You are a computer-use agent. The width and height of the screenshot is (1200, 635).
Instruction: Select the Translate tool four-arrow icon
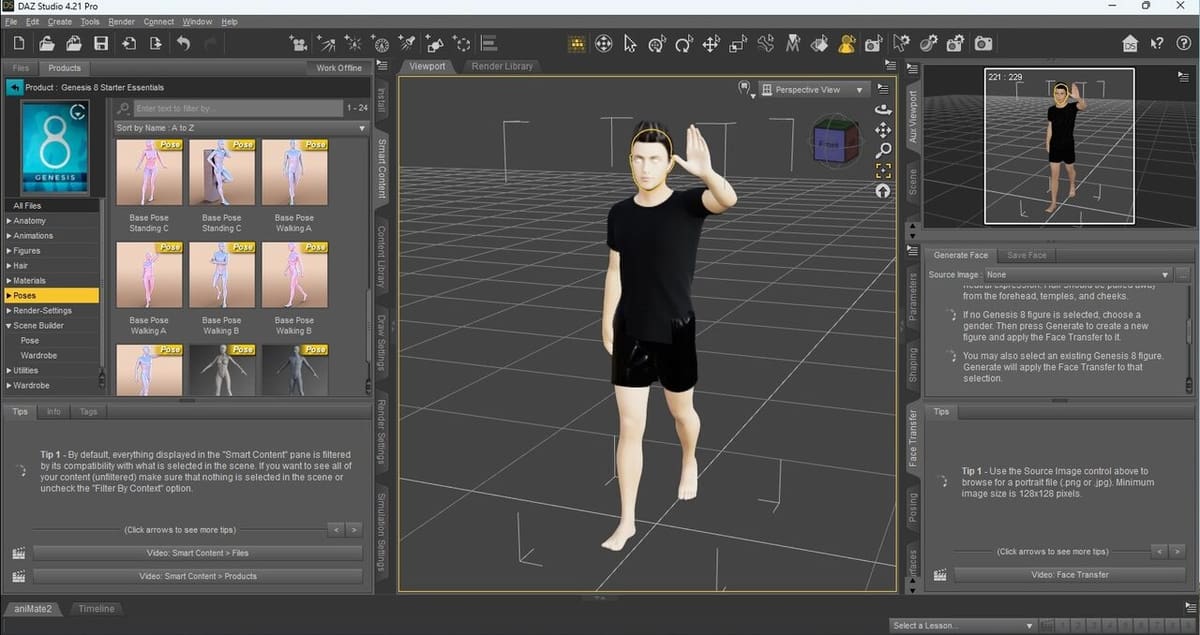[x=711, y=43]
